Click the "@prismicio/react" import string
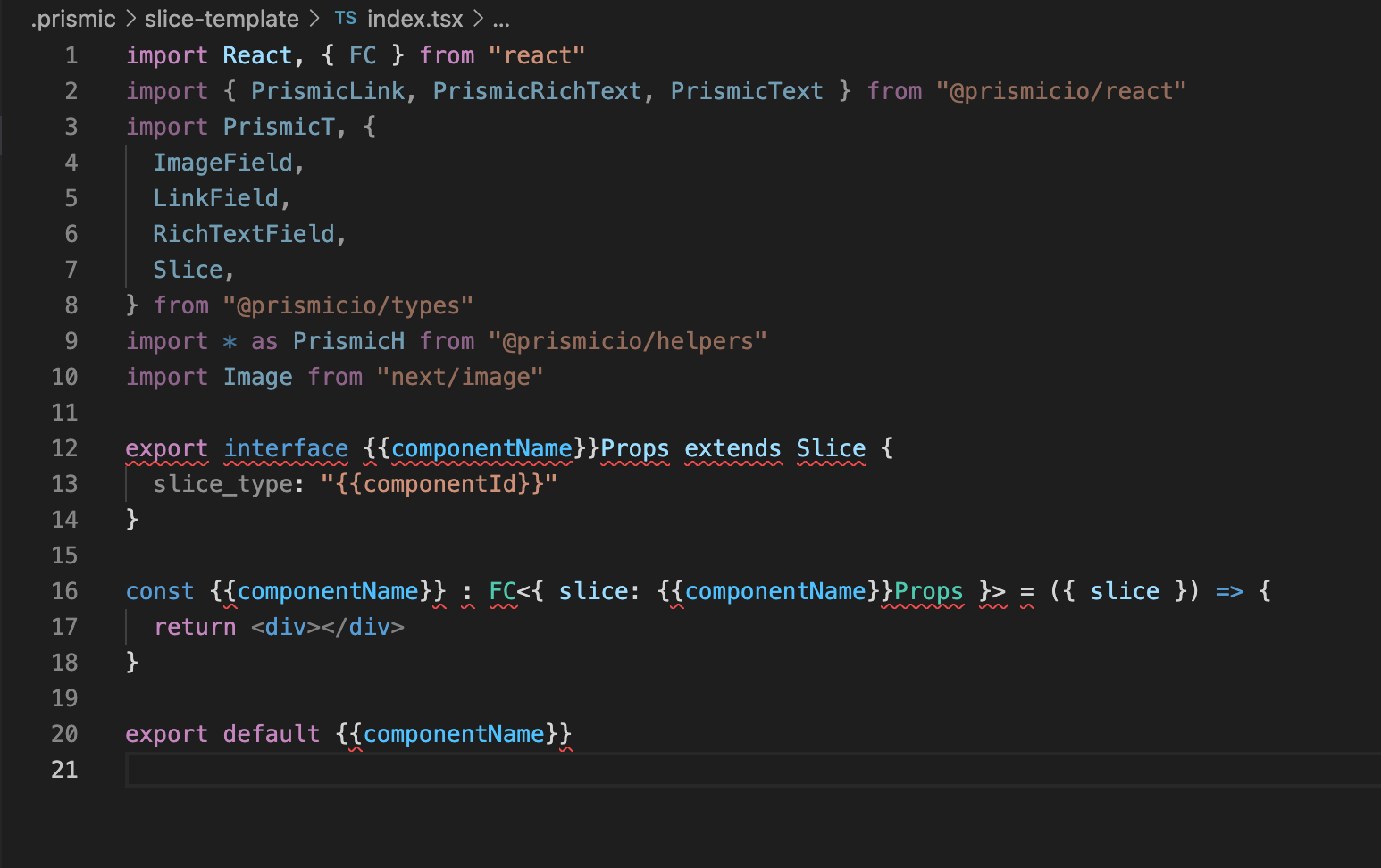This screenshot has height=868, width=1381. pyautogui.click(x=1060, y=91)
